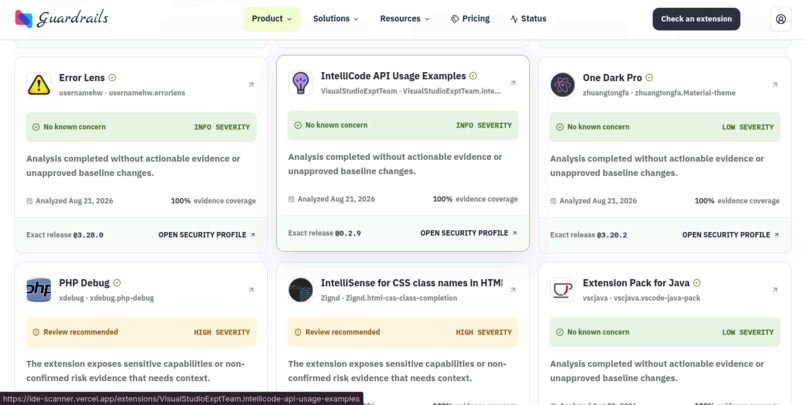This screenshot has height=405, width=806.
Task: Click PHP Debug Review recommended banner
Action: point(141,332)
